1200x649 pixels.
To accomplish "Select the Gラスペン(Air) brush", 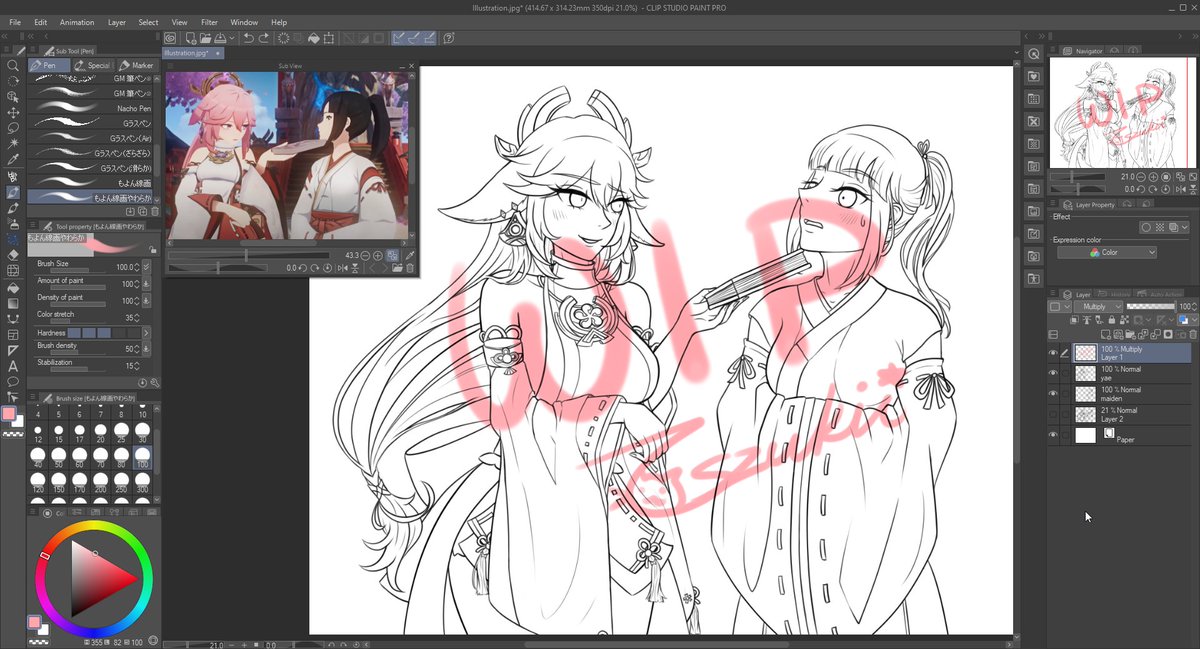I will click(x=91, y=138).
